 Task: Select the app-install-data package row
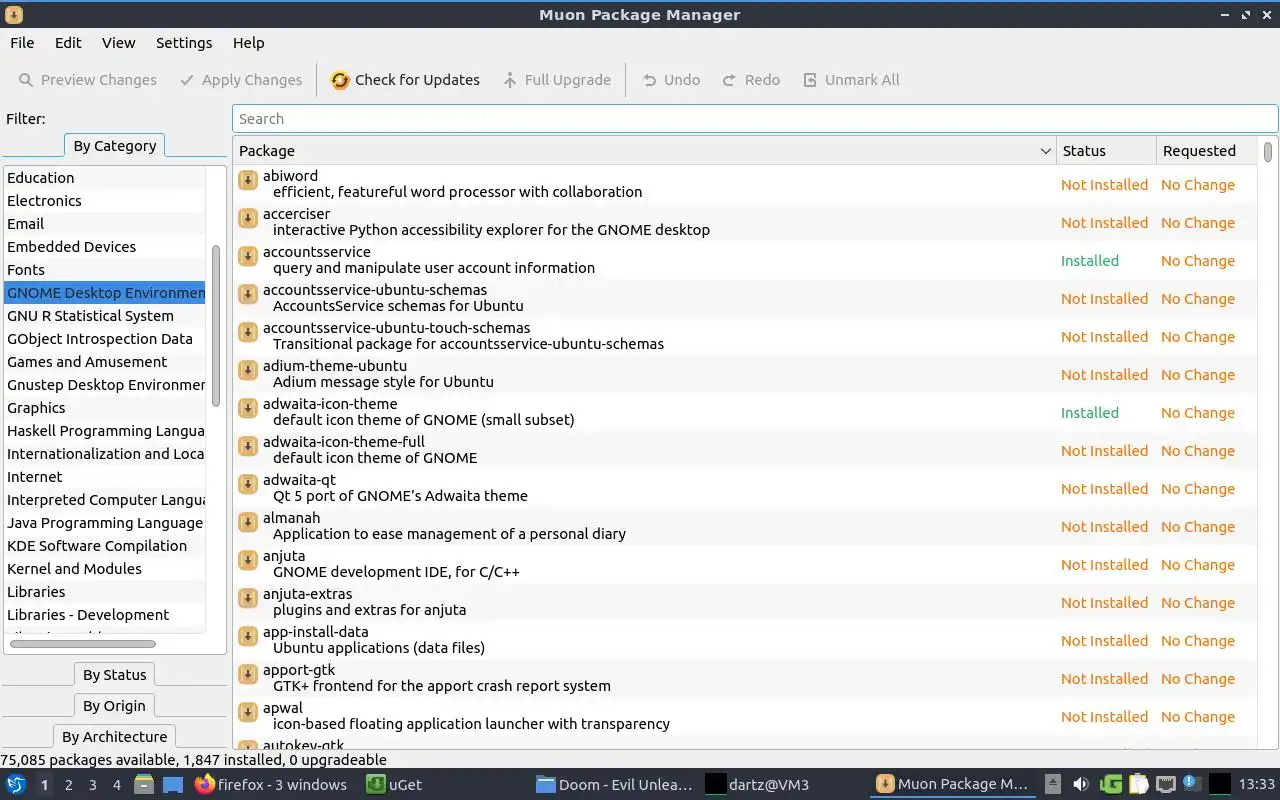746,640
